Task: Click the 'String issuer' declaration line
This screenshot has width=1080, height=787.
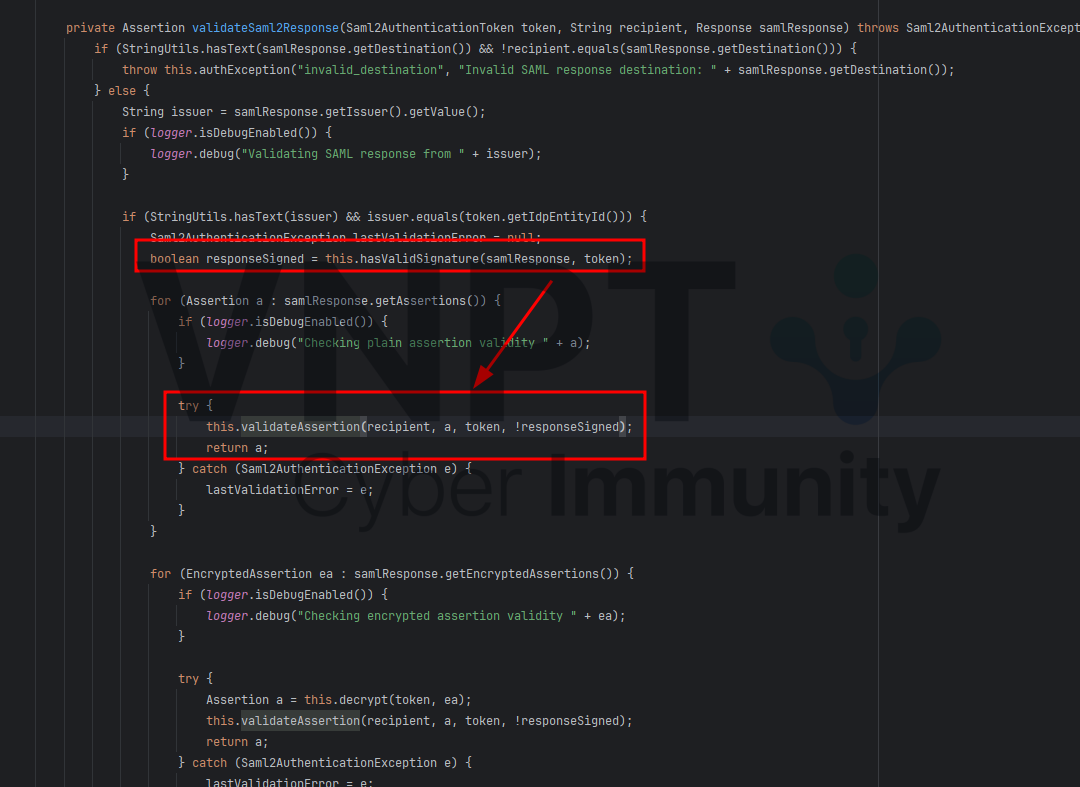Action: click(x=304, y=112)
